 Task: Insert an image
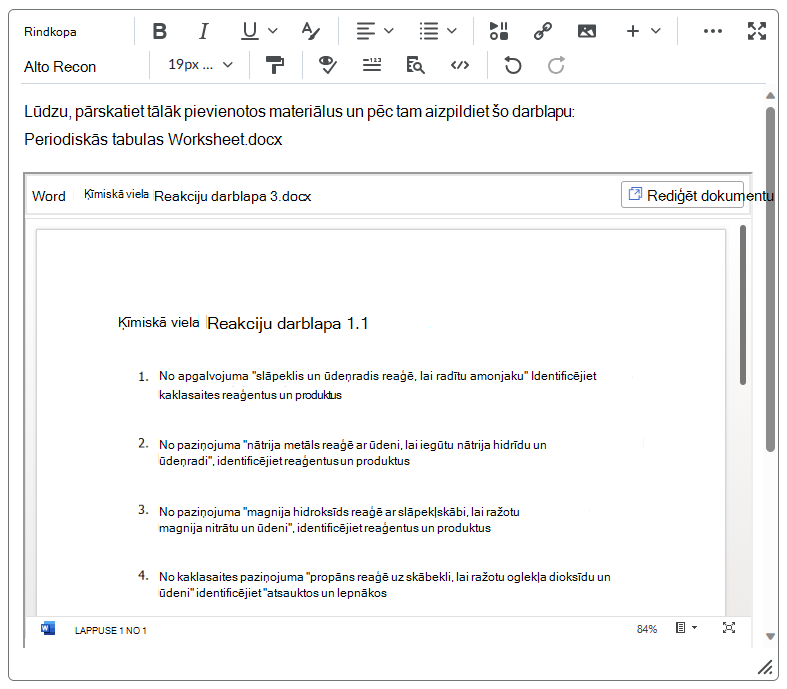(x=587, y=31)
